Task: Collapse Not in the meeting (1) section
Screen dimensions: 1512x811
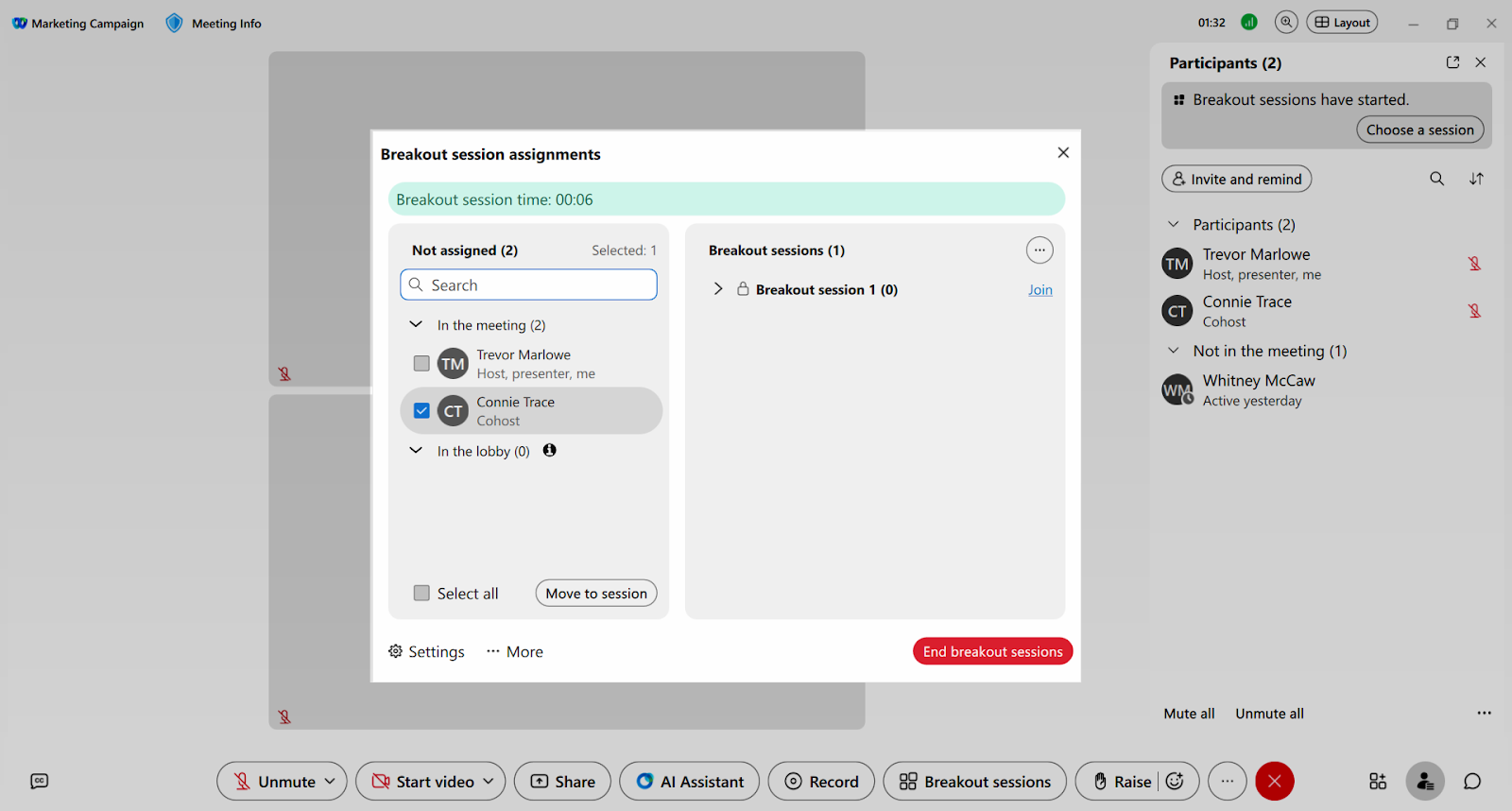Action: (1174, 351)
